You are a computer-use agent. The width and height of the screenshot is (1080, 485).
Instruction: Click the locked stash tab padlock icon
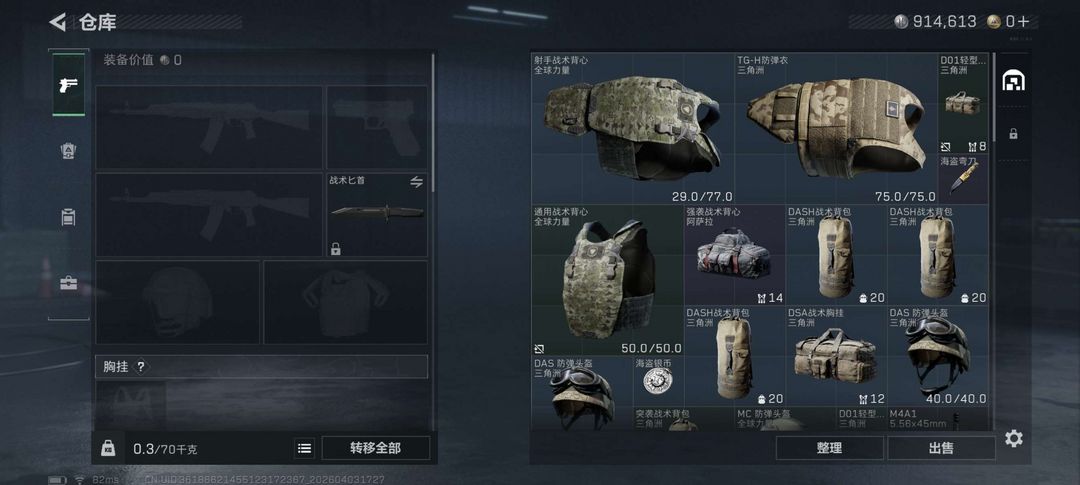click(x=1013, y=134)
